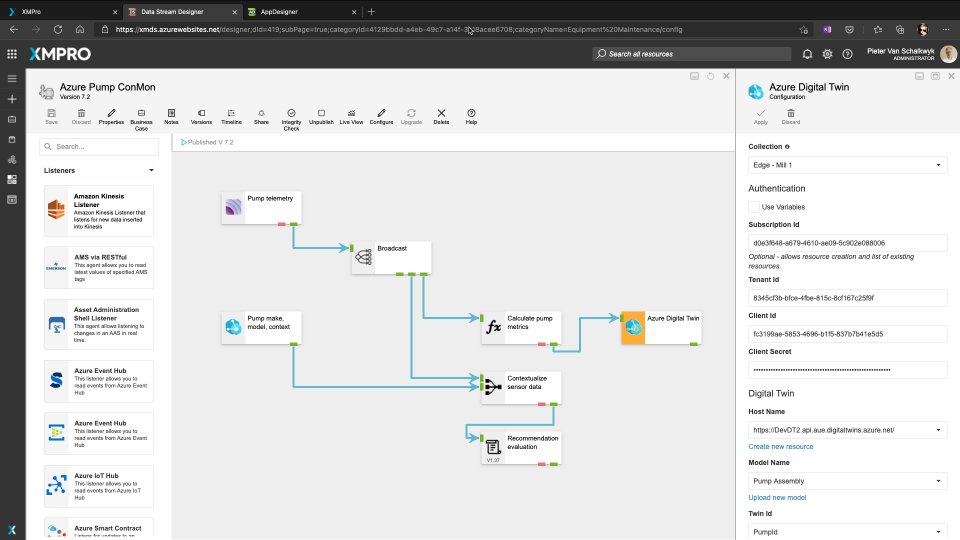The image size is (960, 540).
Task: Enable the Use Variables checkbox
Action: 754,207
